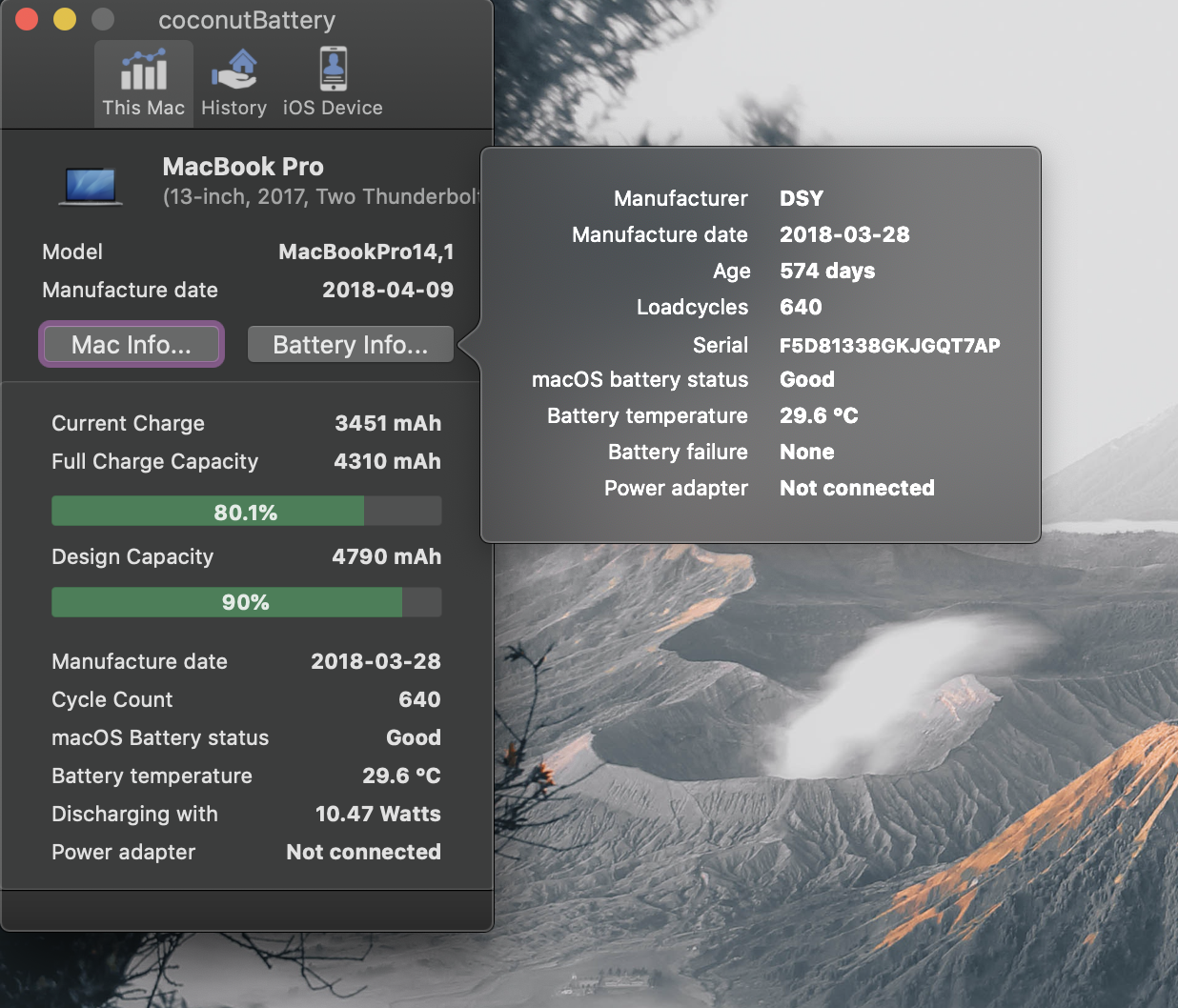Image resolution: width=1178 pixels, height=1008 pixels.
Task: Click the 10.47 Watts discharging value
Action: click(378, 814)
